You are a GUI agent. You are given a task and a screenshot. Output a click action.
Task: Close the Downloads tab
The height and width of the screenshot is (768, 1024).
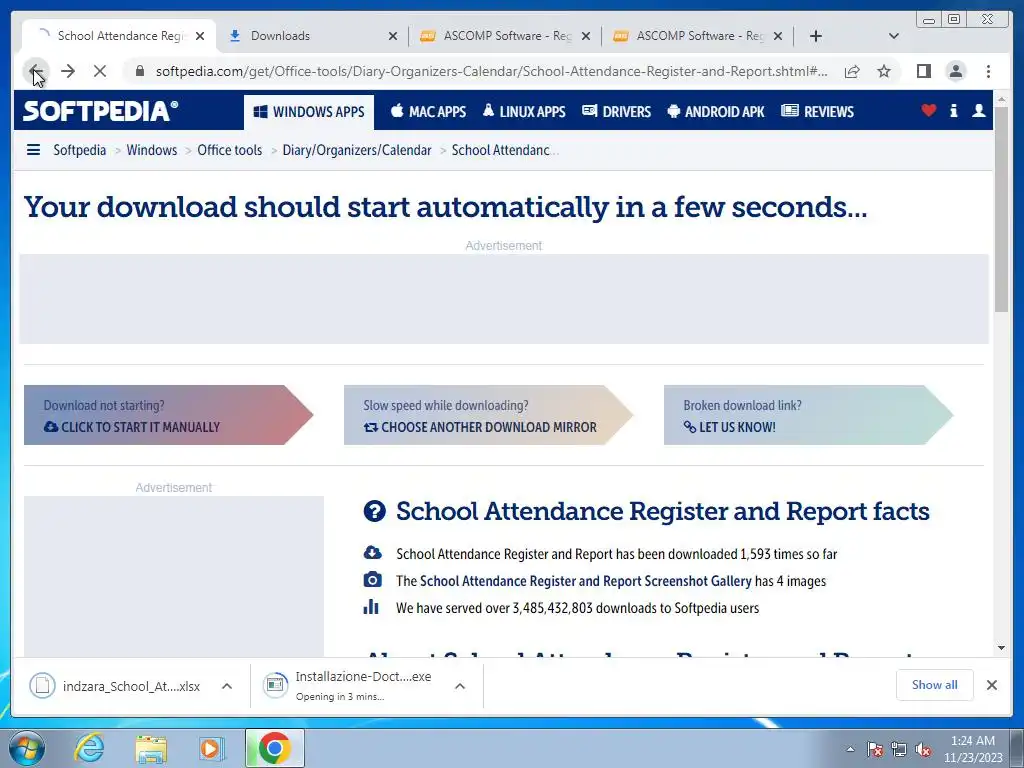point(393,36)
